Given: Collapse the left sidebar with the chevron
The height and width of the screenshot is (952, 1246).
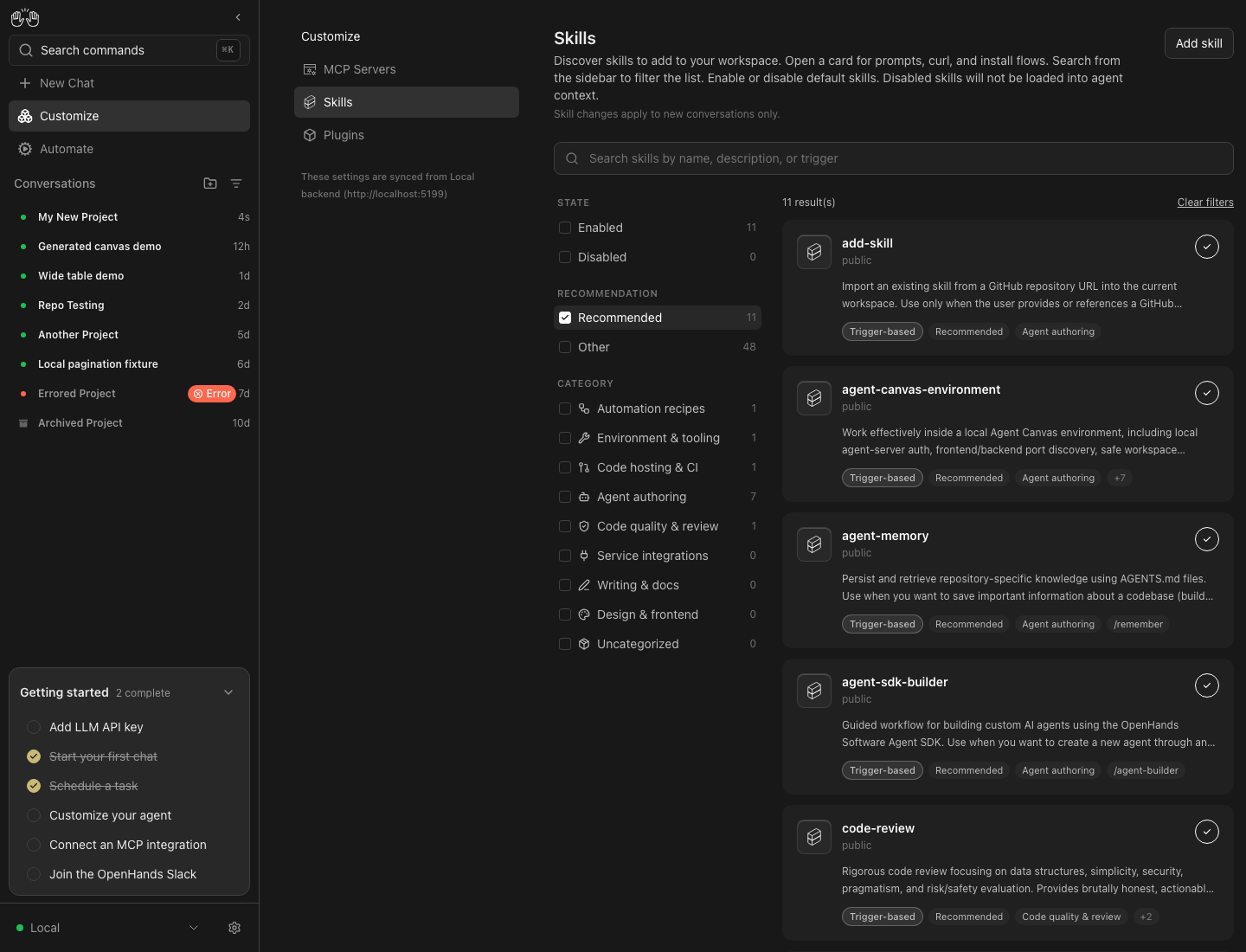Looking at the screenshot, I should point(238,17).
